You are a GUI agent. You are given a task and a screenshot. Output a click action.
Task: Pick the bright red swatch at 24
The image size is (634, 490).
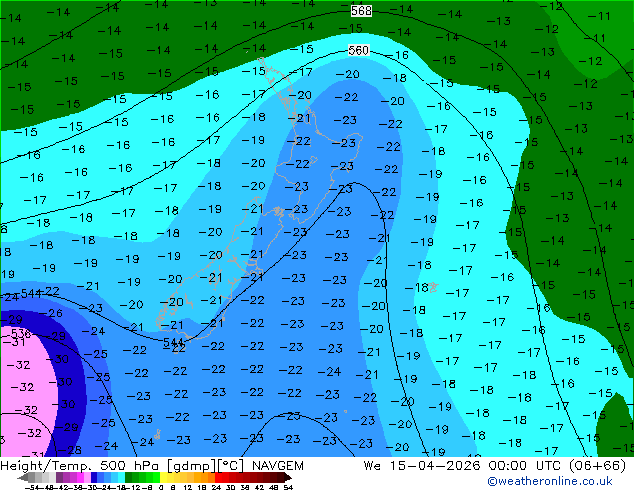pyautogui.click(x=218, y=477)
